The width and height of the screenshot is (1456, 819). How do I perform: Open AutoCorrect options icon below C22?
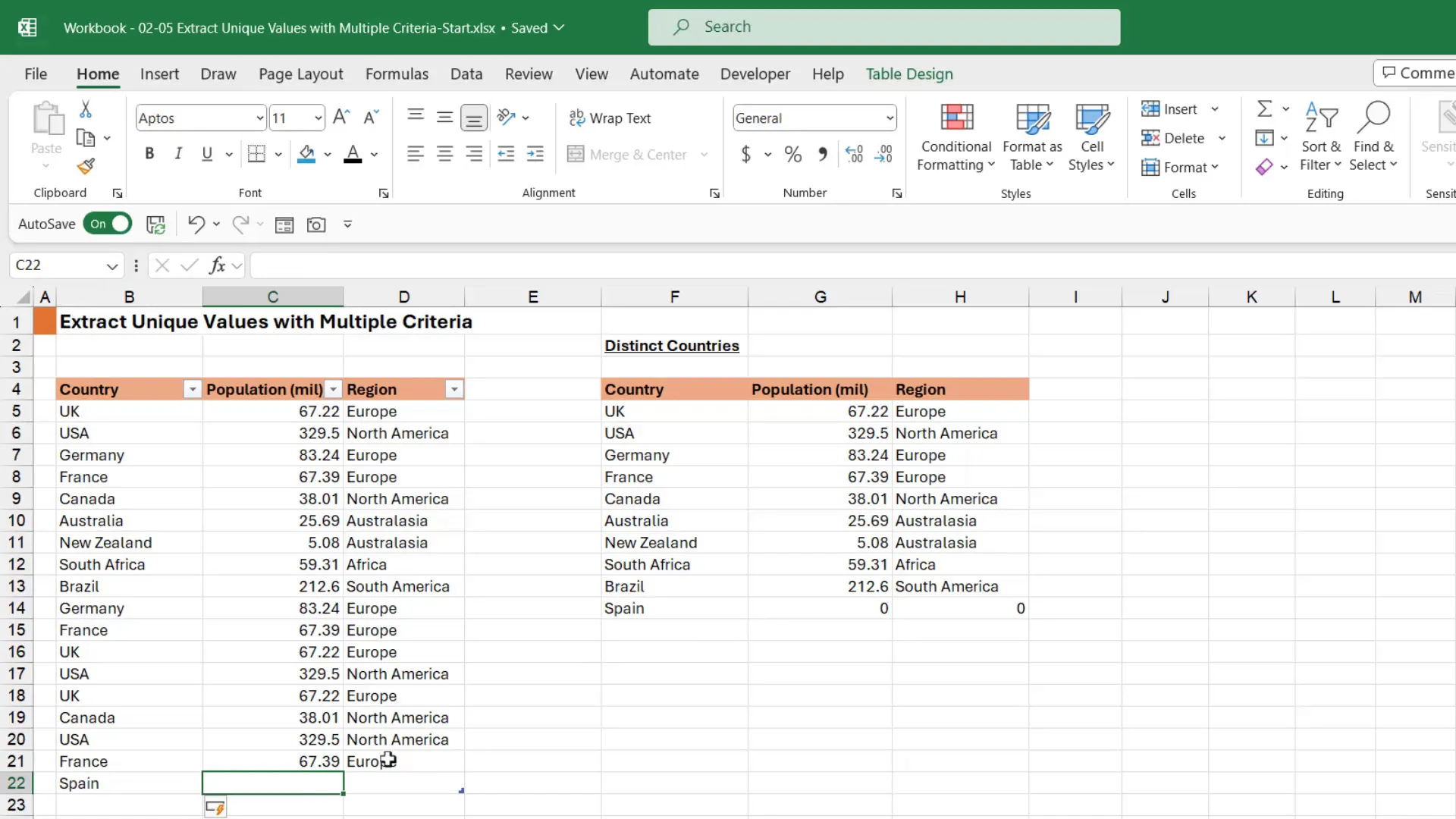coord(215,808)
